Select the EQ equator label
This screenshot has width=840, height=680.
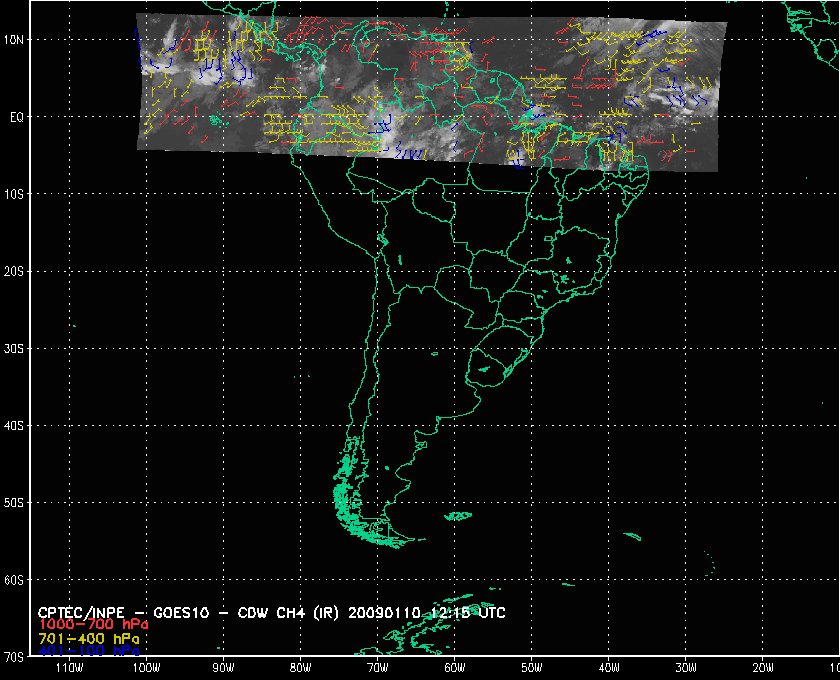tap(17, 117)
